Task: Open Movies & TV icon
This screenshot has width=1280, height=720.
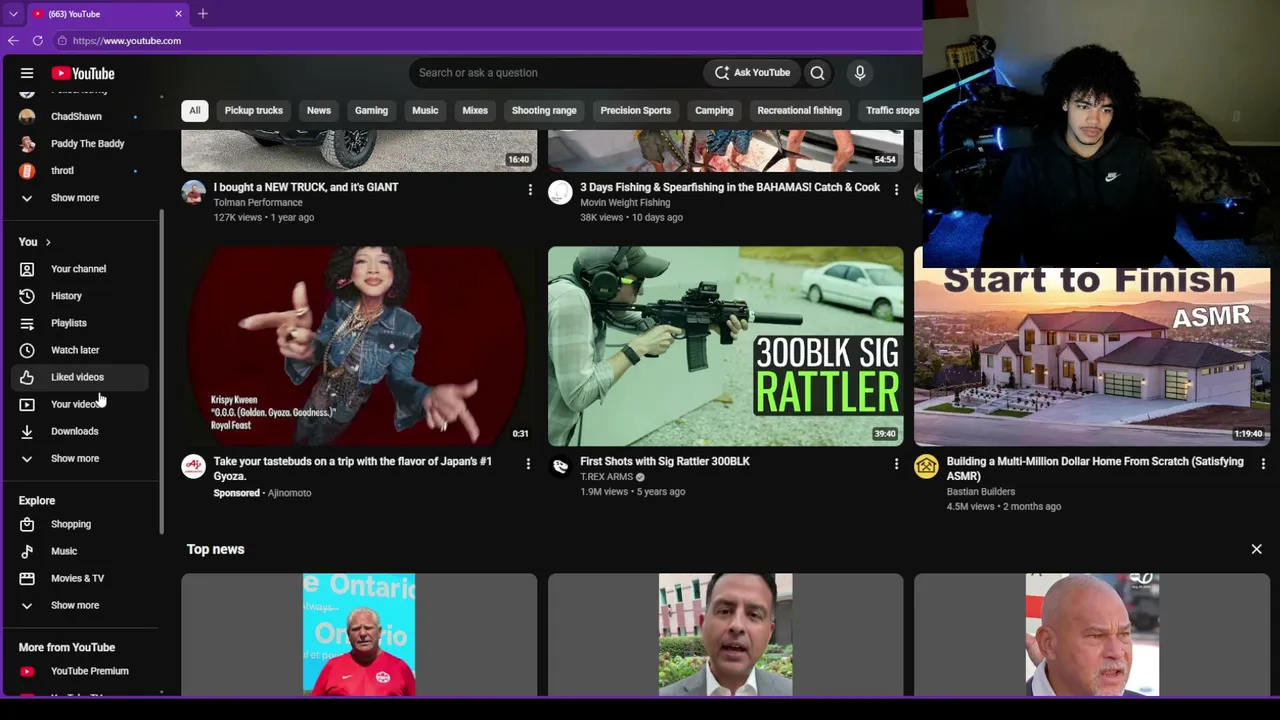Action: point(27,578)
